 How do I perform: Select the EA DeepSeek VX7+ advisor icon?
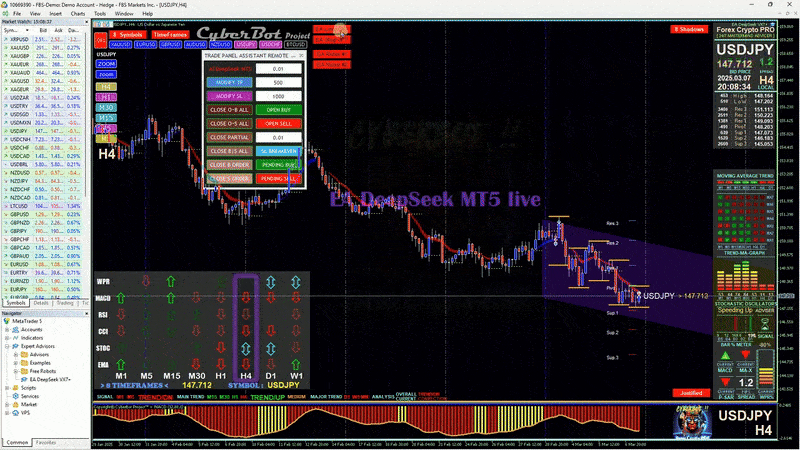click(x=23, y=380)
